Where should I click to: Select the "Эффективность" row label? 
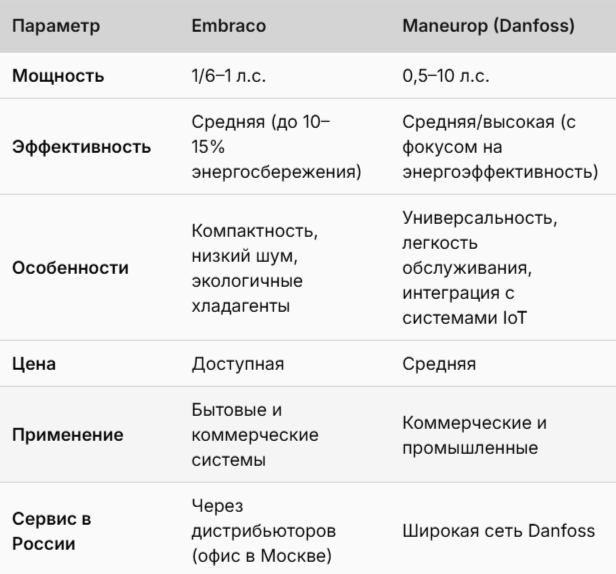(x=82, y=147)
